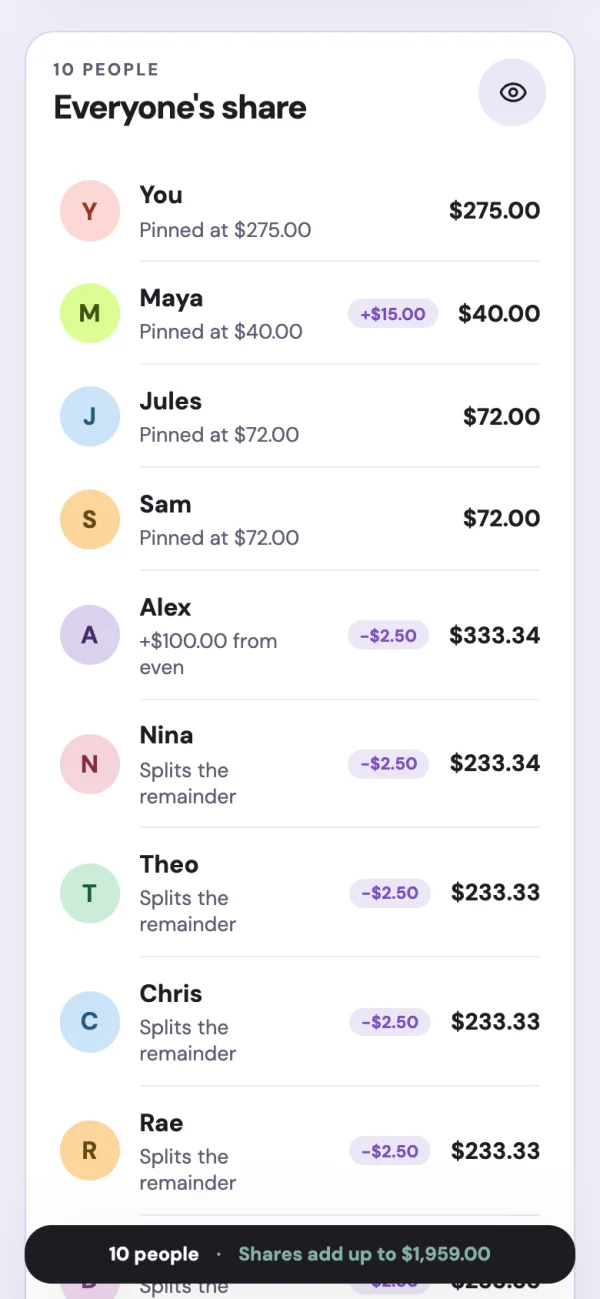Select Chris's Splits the remainder text

tap(188, 1040)
